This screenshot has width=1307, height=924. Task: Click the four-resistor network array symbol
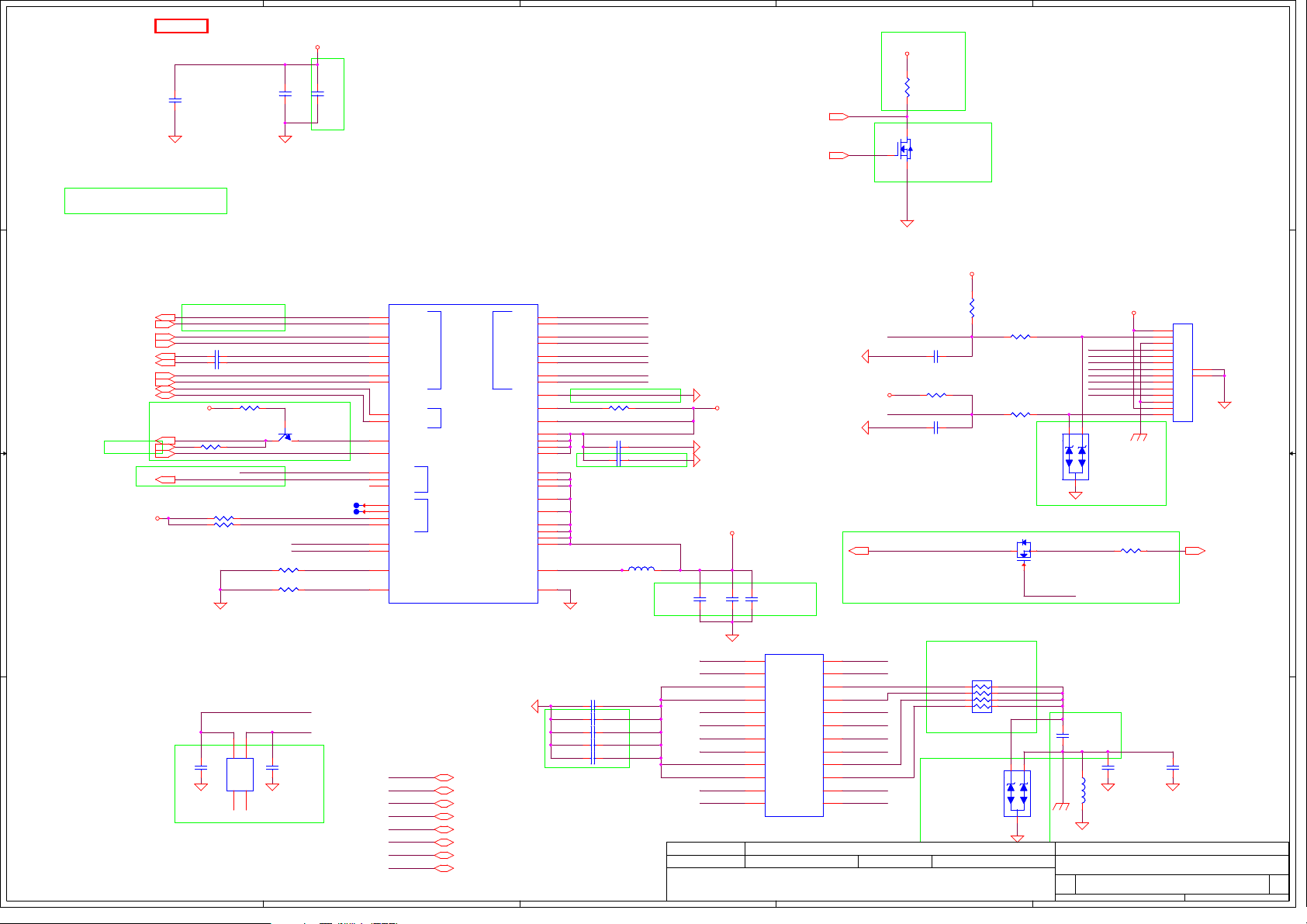pyautogui.click(x=981, y=697)
